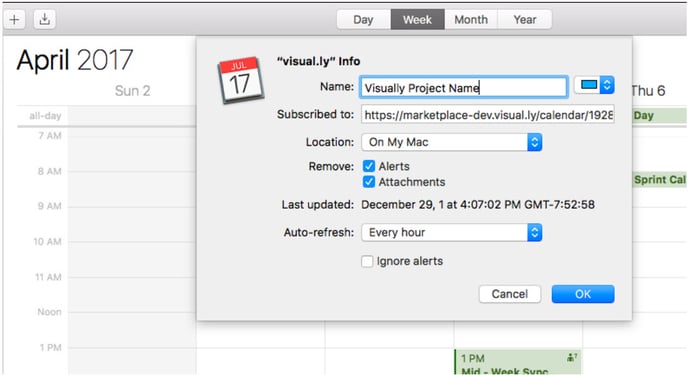Click the Subscribed to URL field
The height and width of the screenshot is (375, 688).
(487, 115)
